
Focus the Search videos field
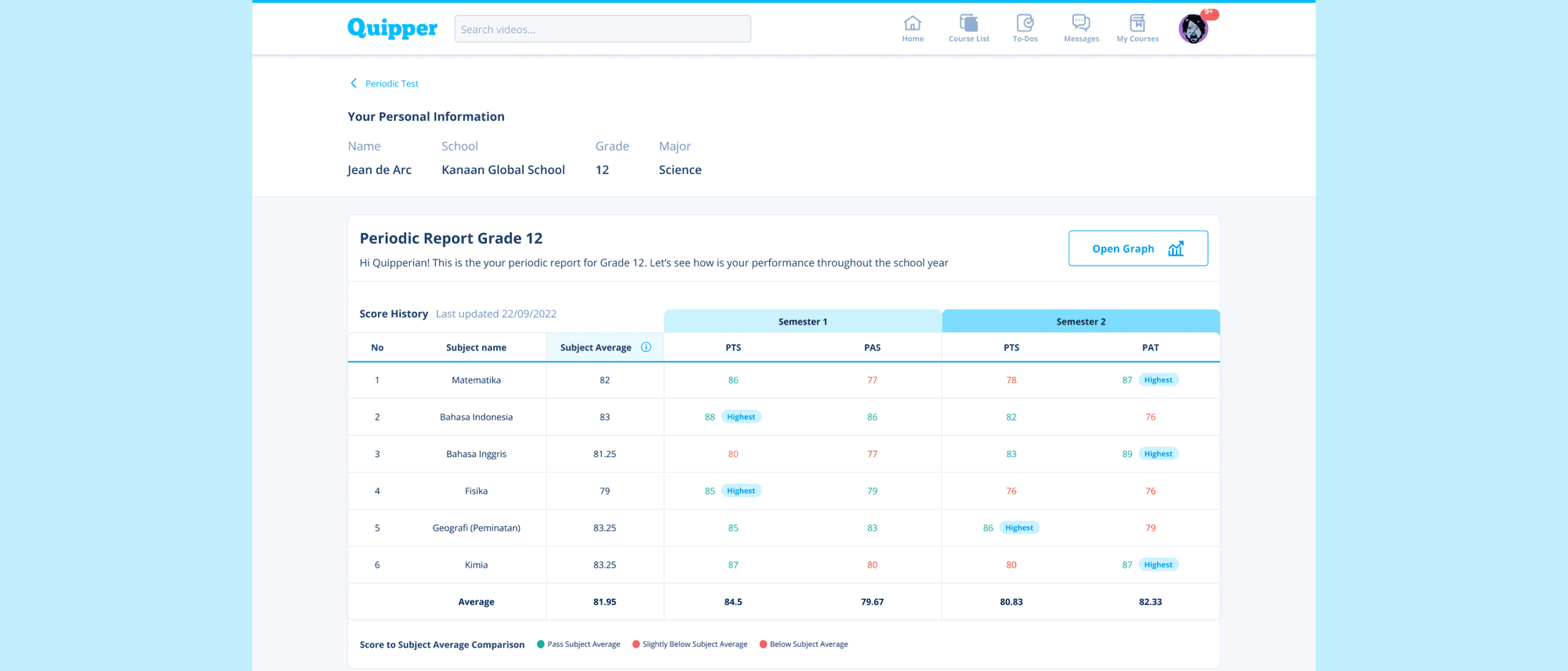[x=602, y=29]
